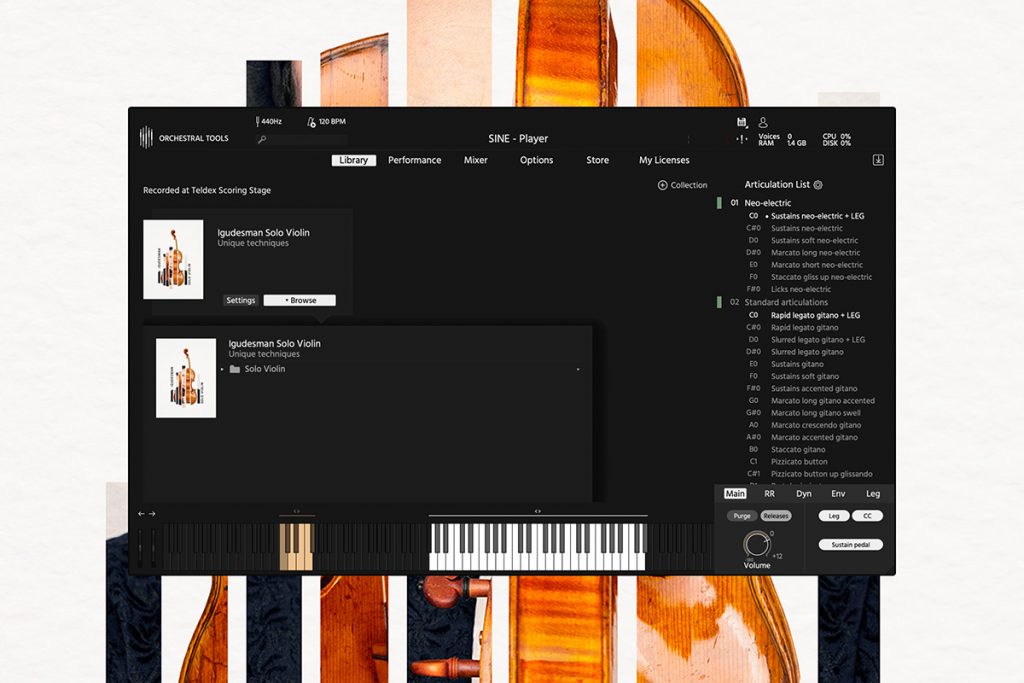Click the Solo Violin folder icon
Screen dimensions: 1024x683
point(235,369)
